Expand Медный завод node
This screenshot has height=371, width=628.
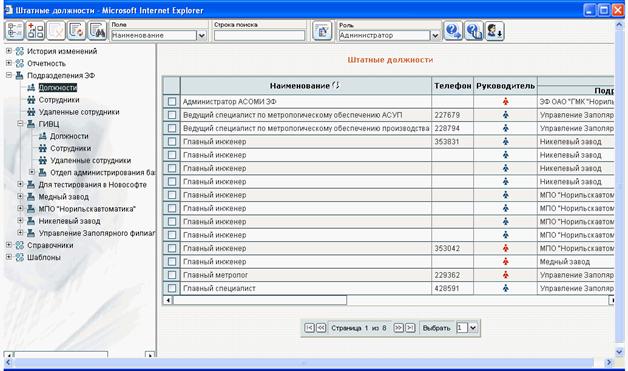coord(20,196)
